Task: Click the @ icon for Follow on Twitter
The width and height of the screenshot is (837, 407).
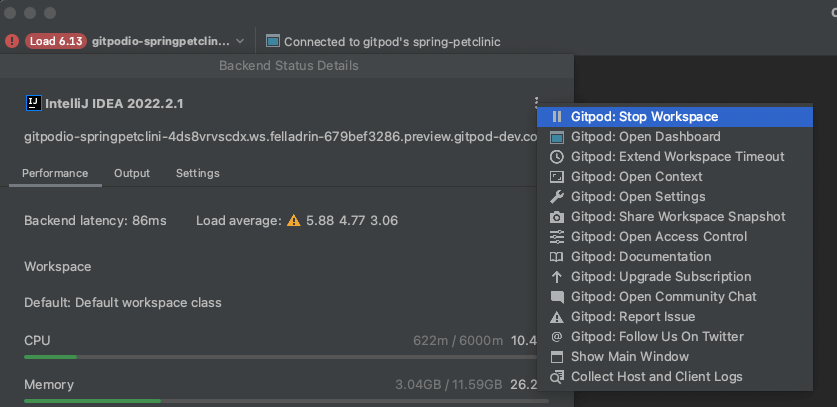Action: tap(557, 336)
